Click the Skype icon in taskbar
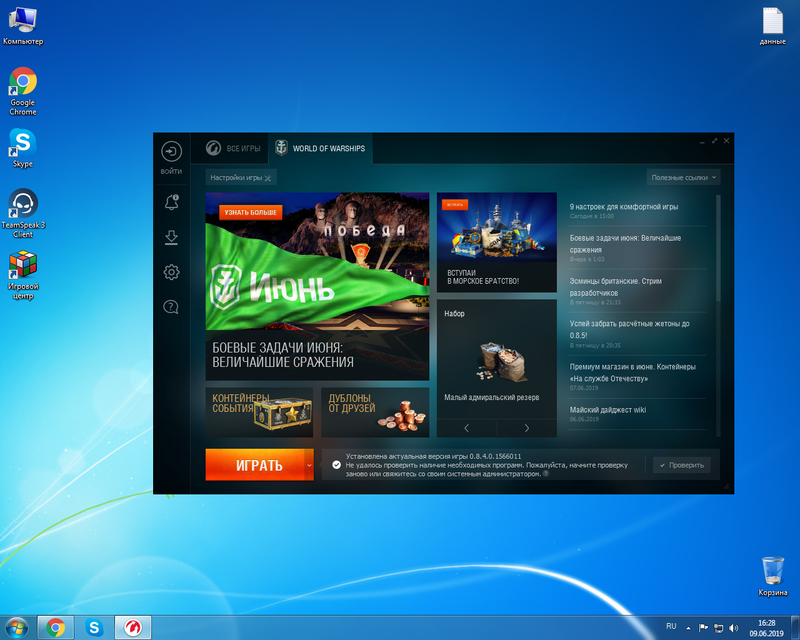The height and width of the screenshot is (640, 800). click(x=94, y=627)
